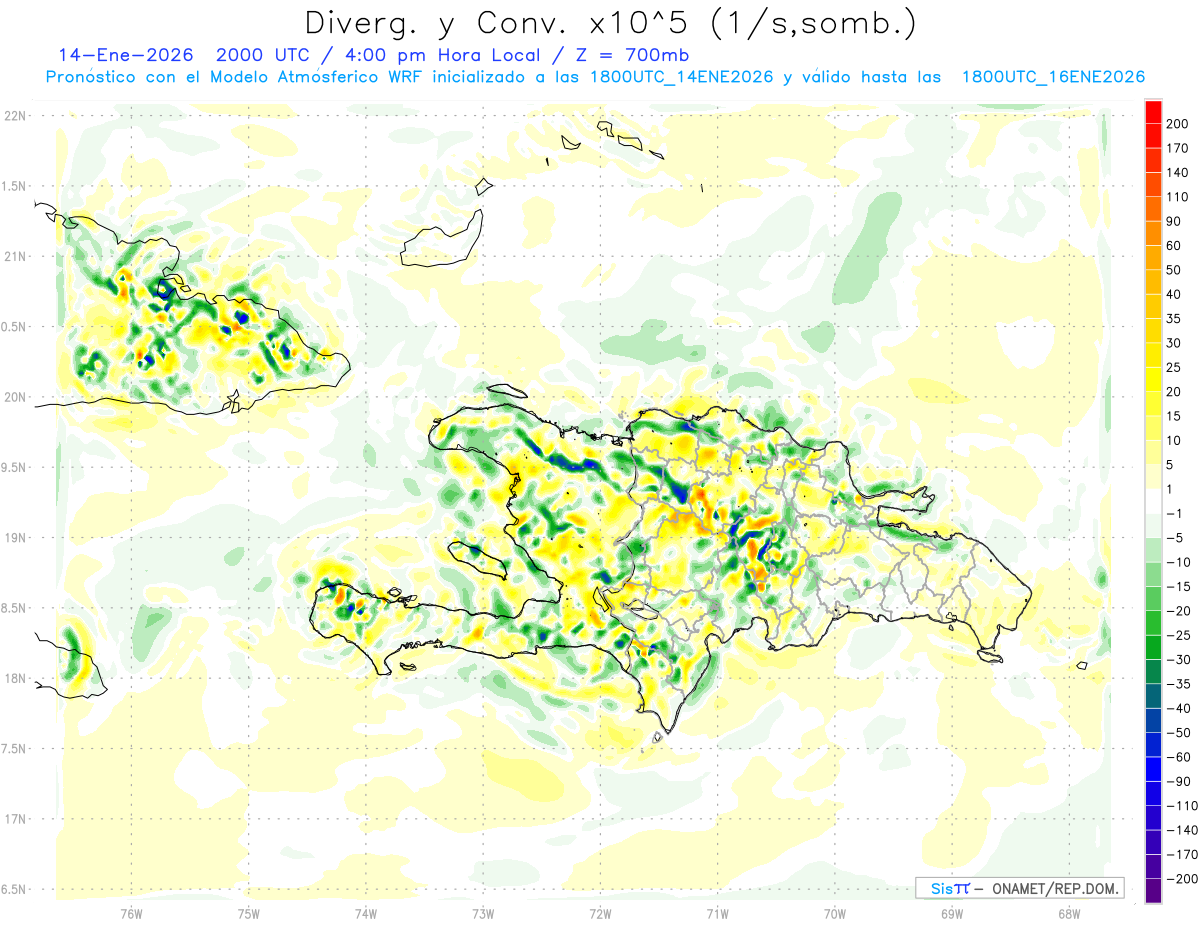The image size is (1200, 927).
Task: Click the "68W" longitude label
Action: tap(1069, 914)
